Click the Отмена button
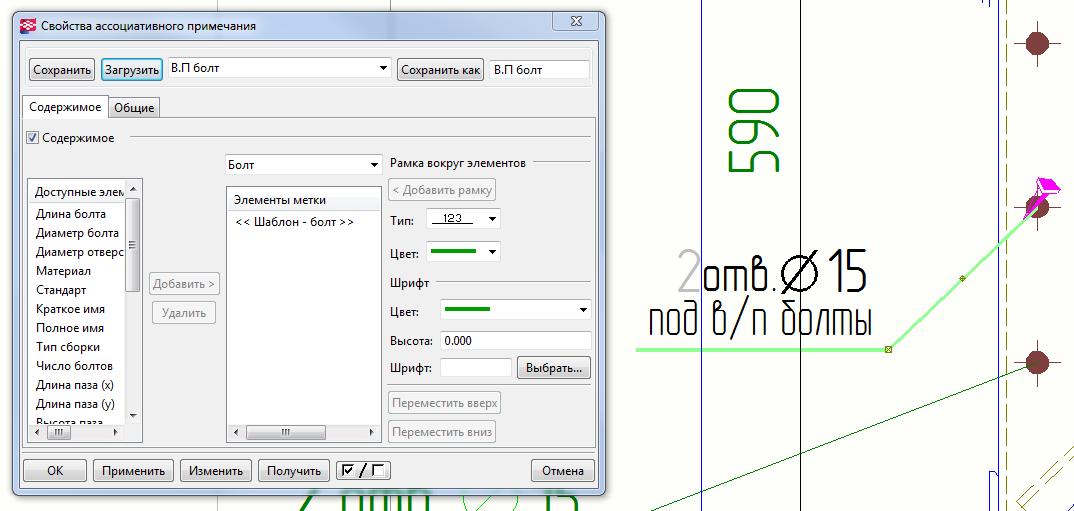Image resolution: width=1074 pixels, height=511 pixels. 562,471
